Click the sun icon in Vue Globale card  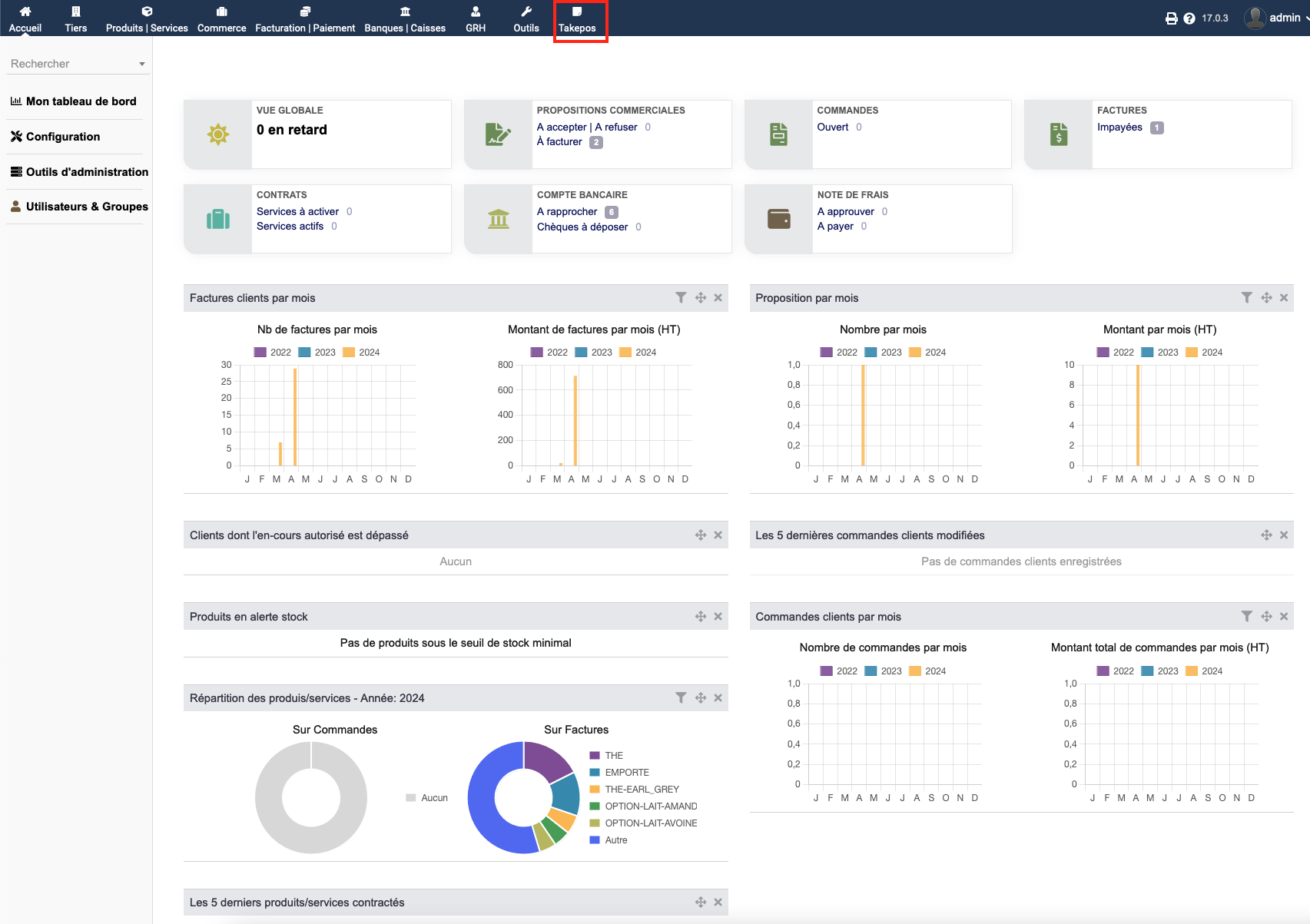[x=218, y=134]
